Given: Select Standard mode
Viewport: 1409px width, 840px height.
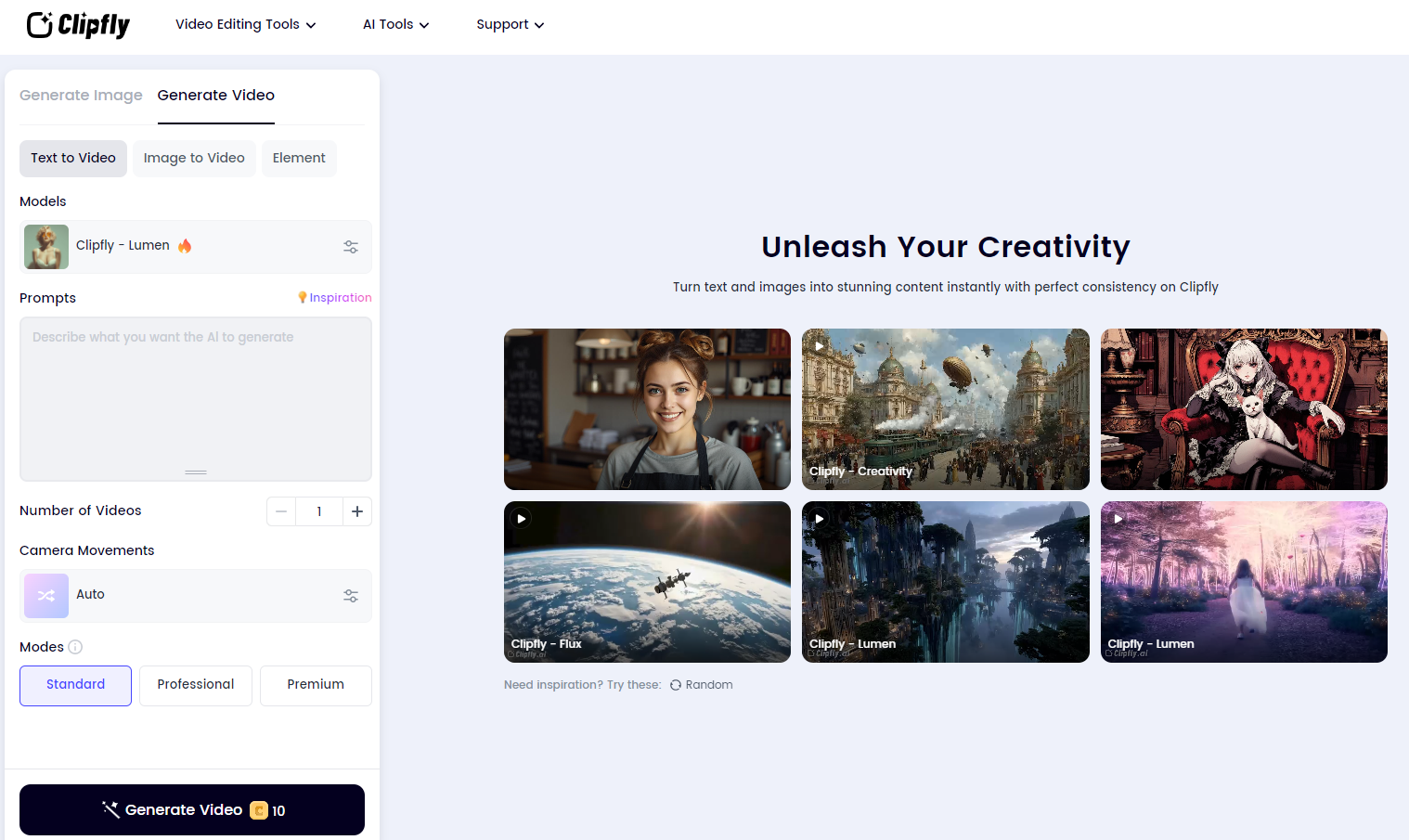Looking at the screenshot, I should (x=75, y=685).
